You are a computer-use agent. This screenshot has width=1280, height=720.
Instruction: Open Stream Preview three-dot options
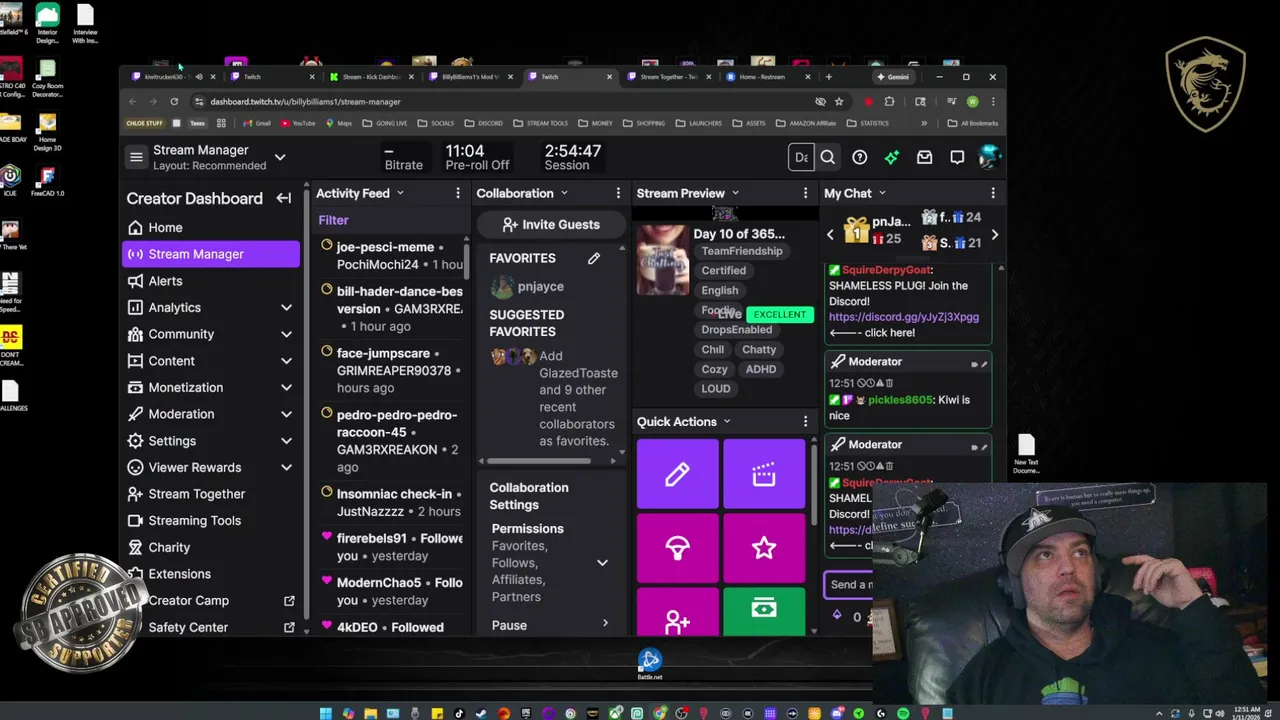tap(805, 193)
